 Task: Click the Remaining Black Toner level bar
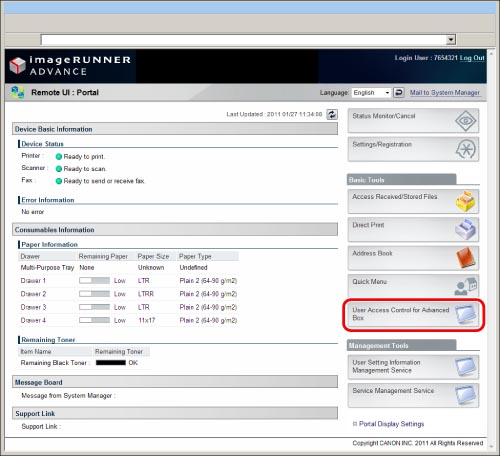[x=111, y=363]
